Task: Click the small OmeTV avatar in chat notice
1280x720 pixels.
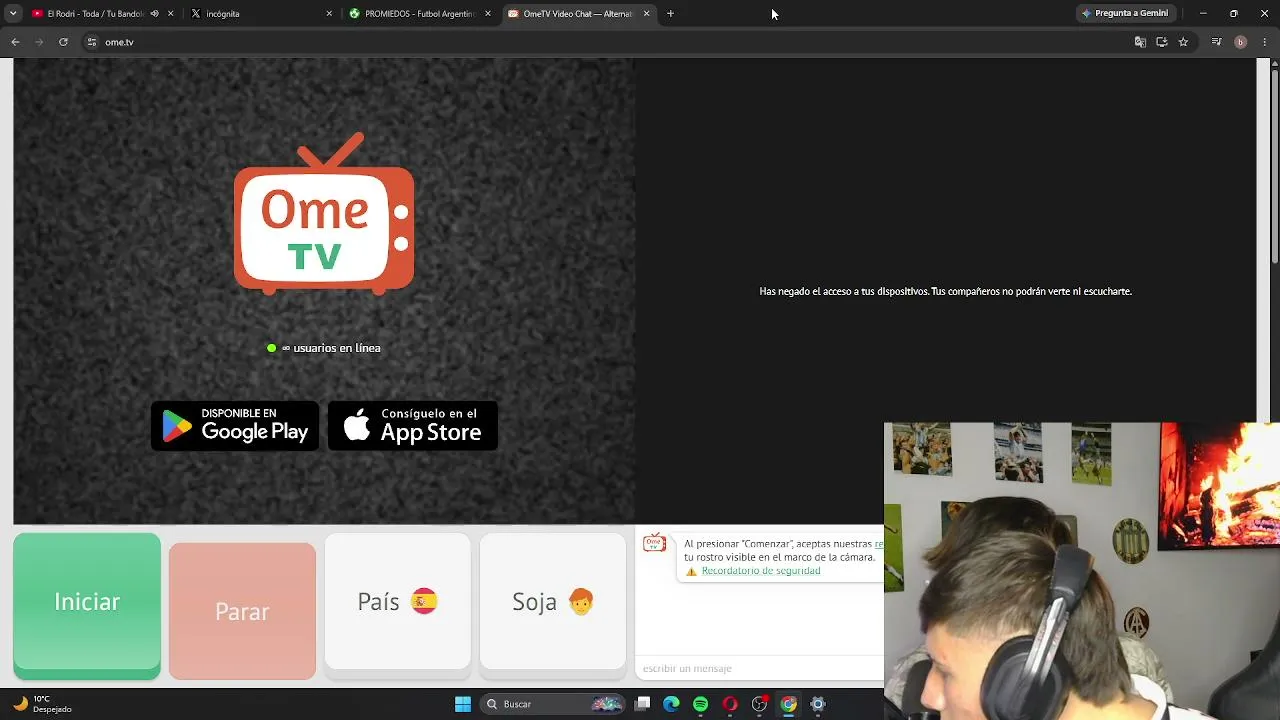Action: pyautogui.click(x=654, y=543)
